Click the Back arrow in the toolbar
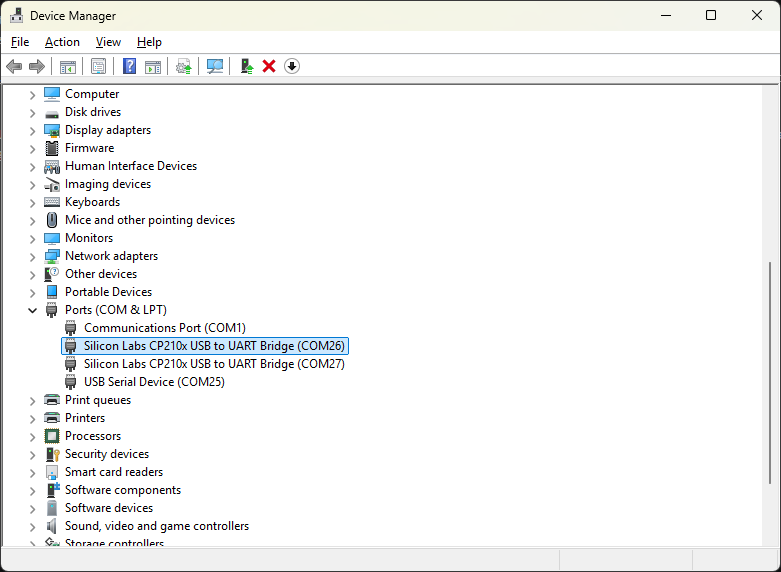 point(14,66)
